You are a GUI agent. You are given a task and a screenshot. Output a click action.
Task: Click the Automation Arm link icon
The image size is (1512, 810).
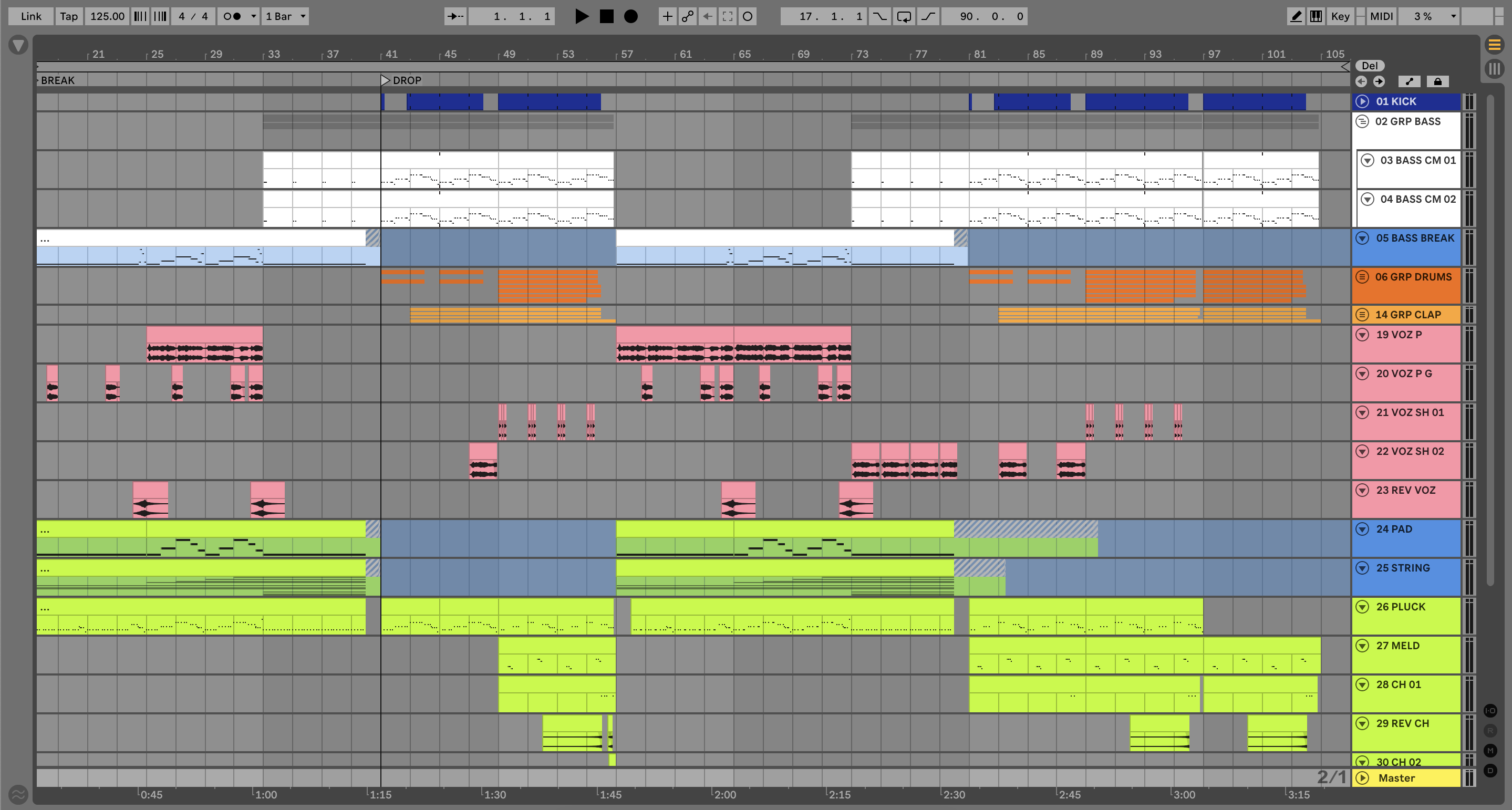coord(687,16)
